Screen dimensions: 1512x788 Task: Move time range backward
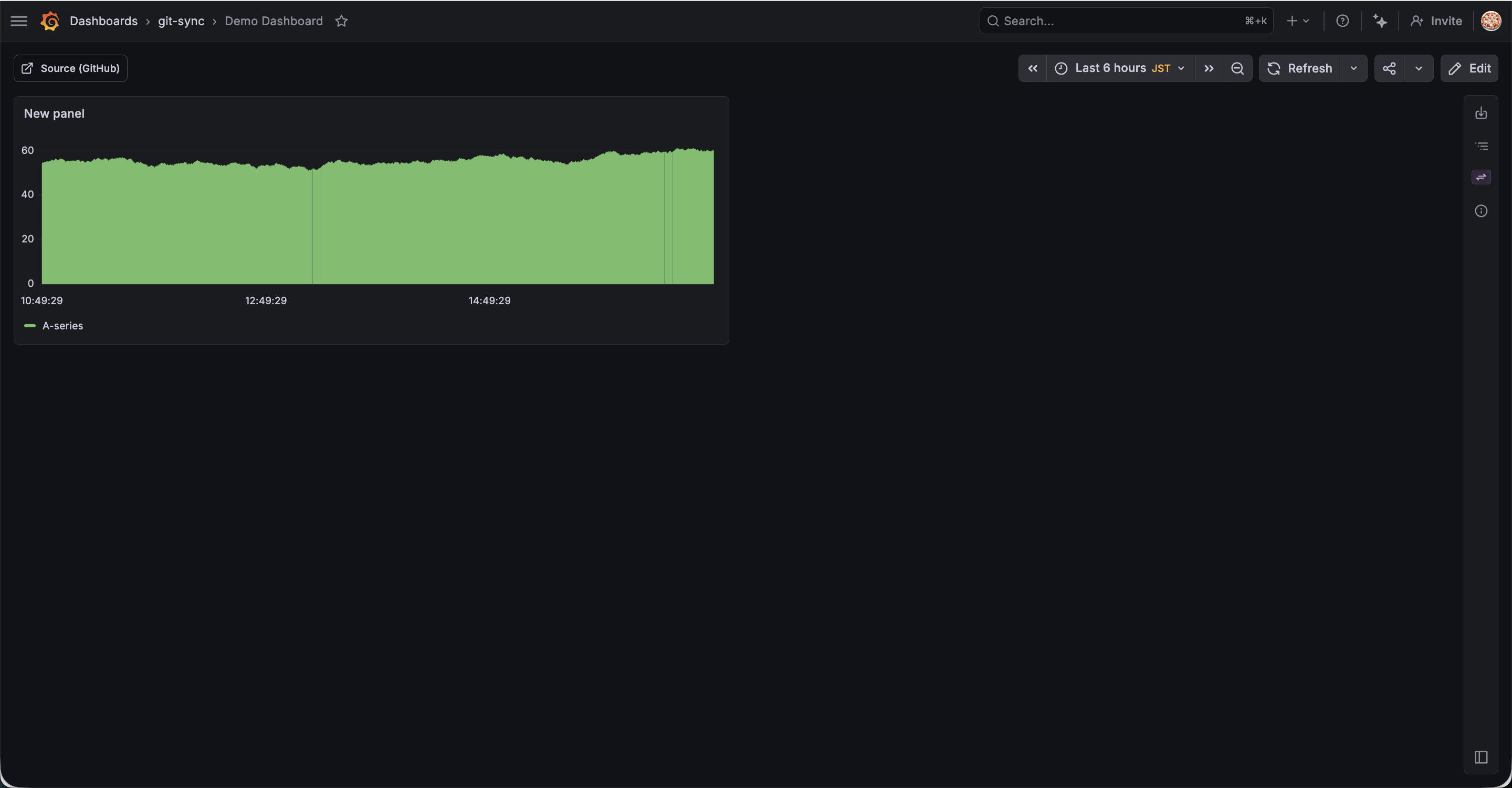(x=1033, y=69)
